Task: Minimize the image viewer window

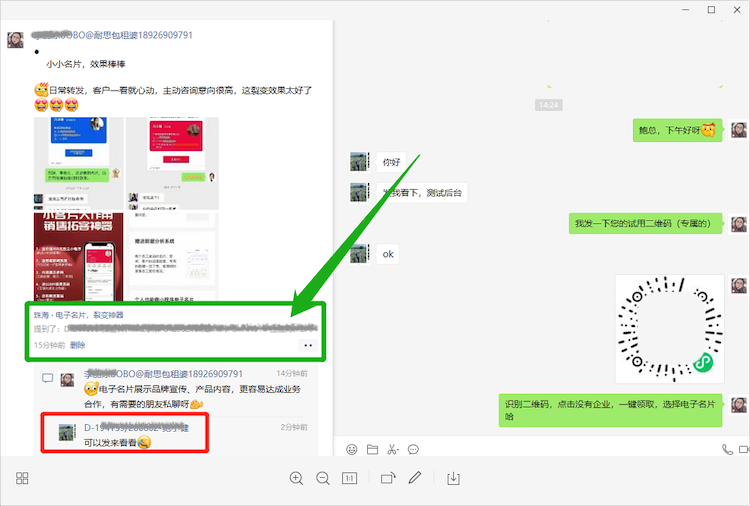Action: click(686, 10)
